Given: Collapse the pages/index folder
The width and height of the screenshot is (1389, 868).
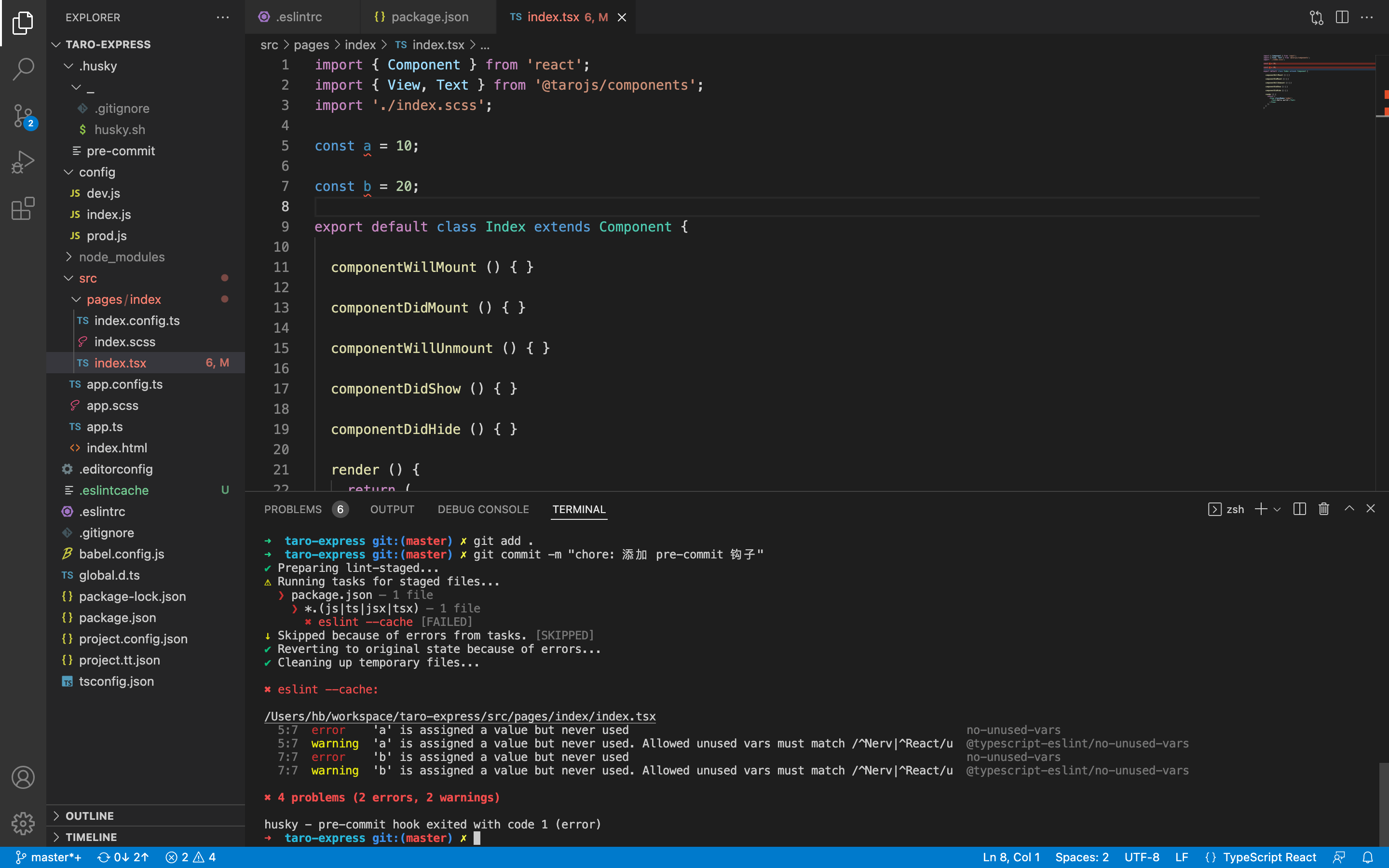Looking at the screenshot, I should [x=146, y=299].
